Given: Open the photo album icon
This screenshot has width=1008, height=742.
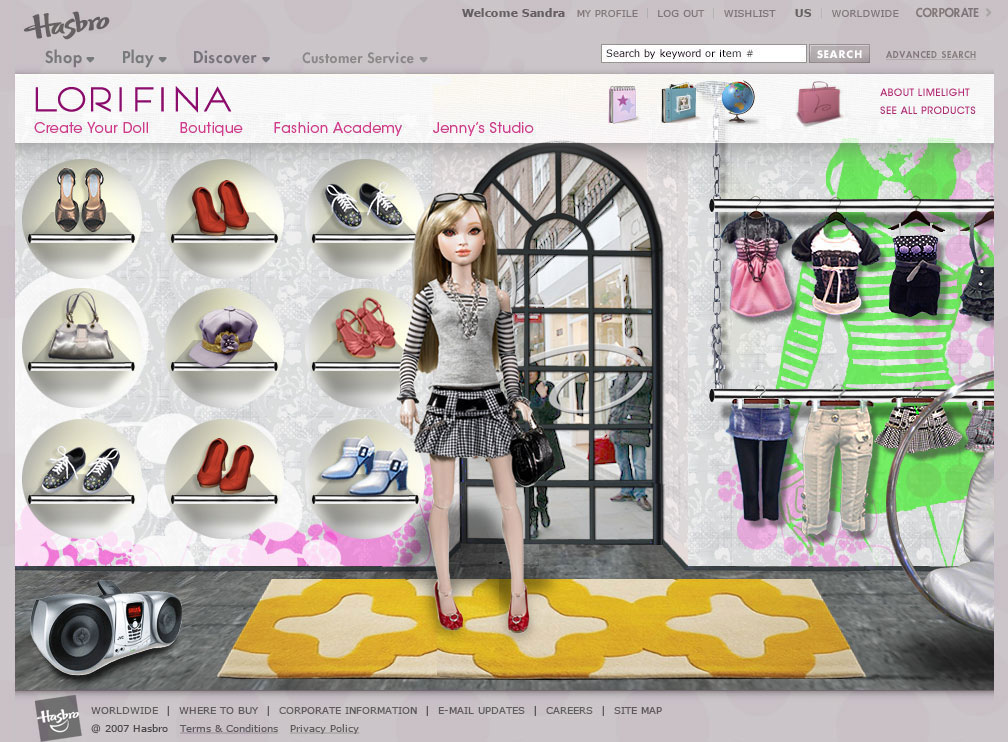Looking at the screenshot, I should pyautogui.click(x=678, y=104).
